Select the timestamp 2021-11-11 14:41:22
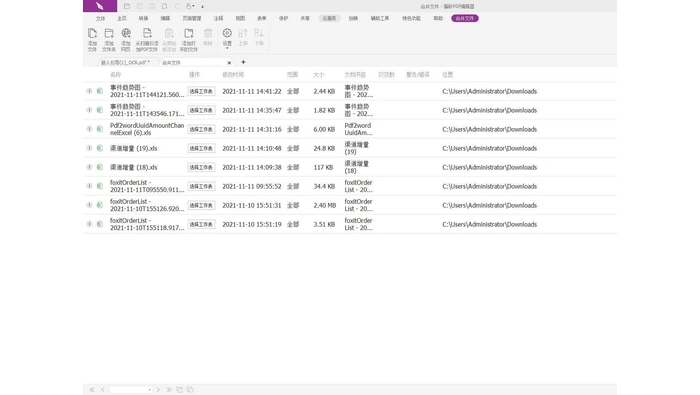 [x=252, y=91]
